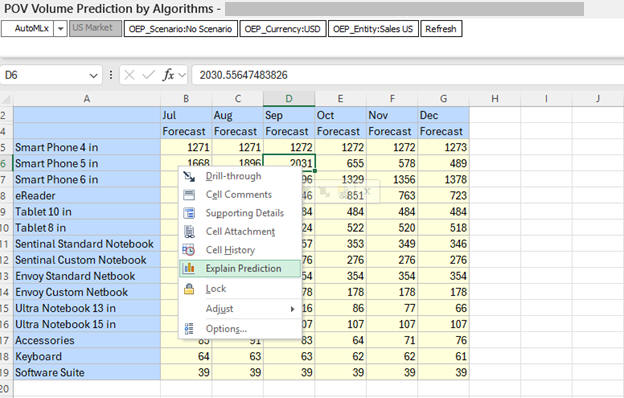This screenshot has width=624, height=398.
Task: Open Cell History from context menu
Action: (240, 250)
